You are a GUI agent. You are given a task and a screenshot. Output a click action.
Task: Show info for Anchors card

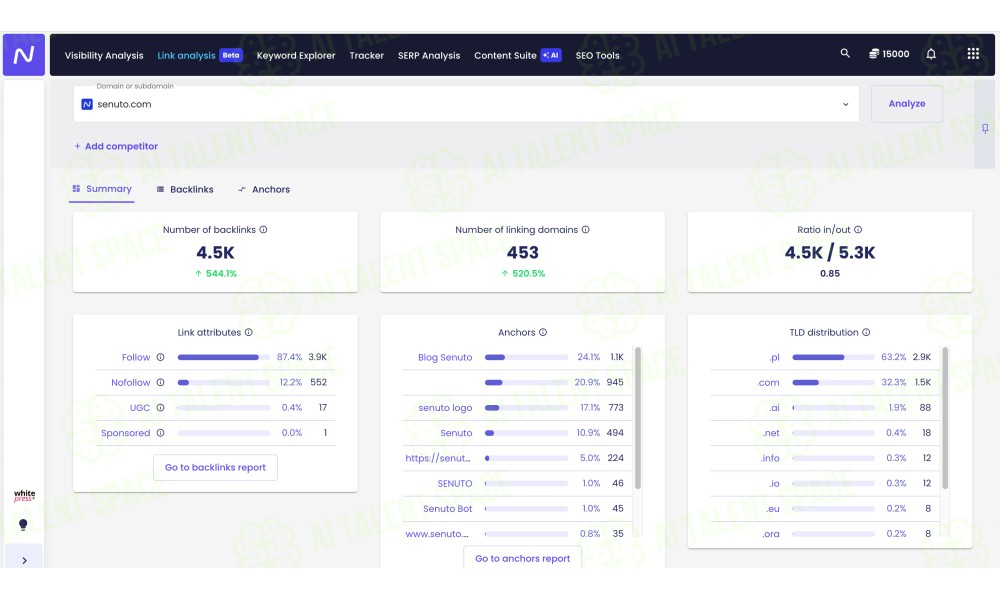click(x=543, y=332)
